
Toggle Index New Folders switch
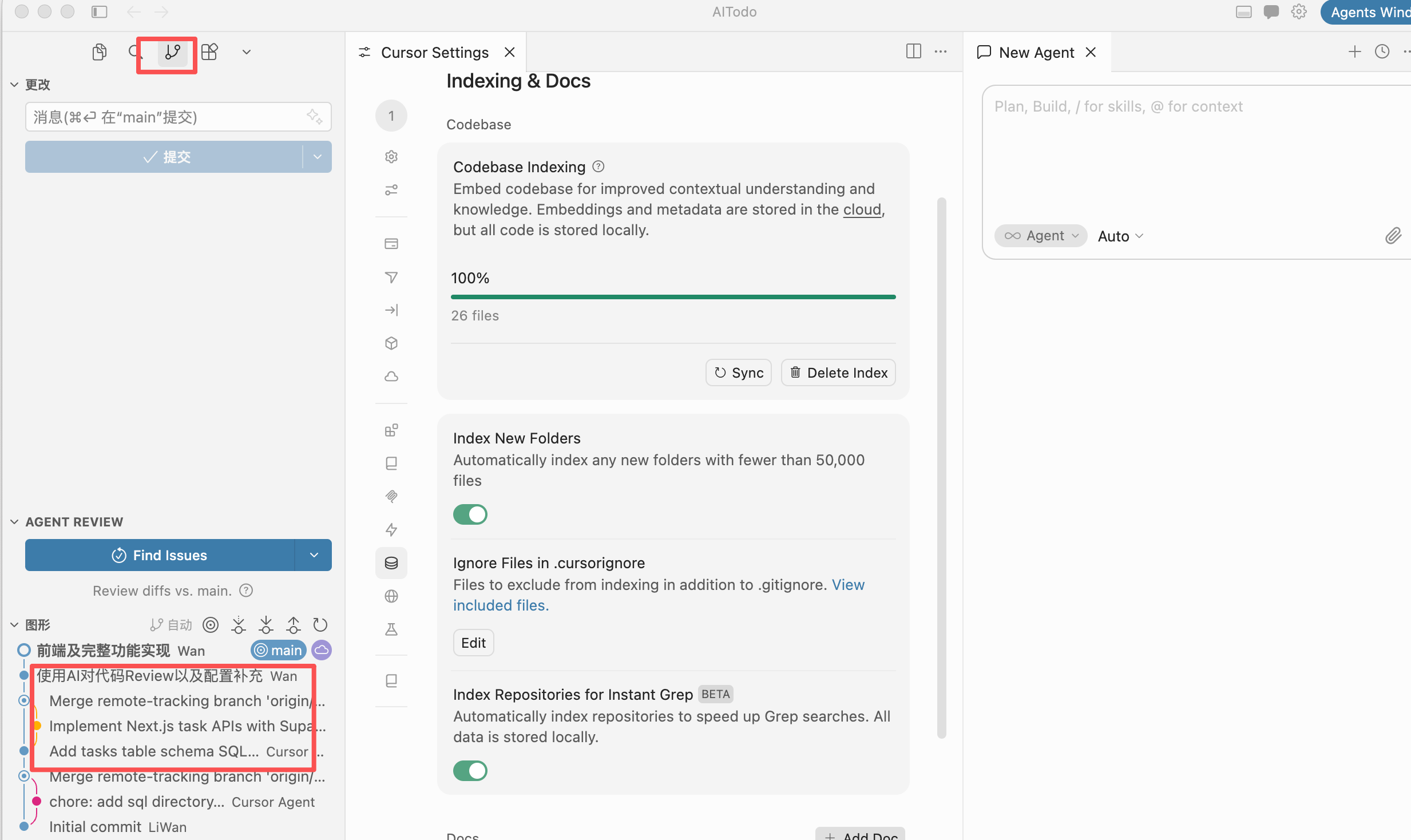(x=470, y=514)
